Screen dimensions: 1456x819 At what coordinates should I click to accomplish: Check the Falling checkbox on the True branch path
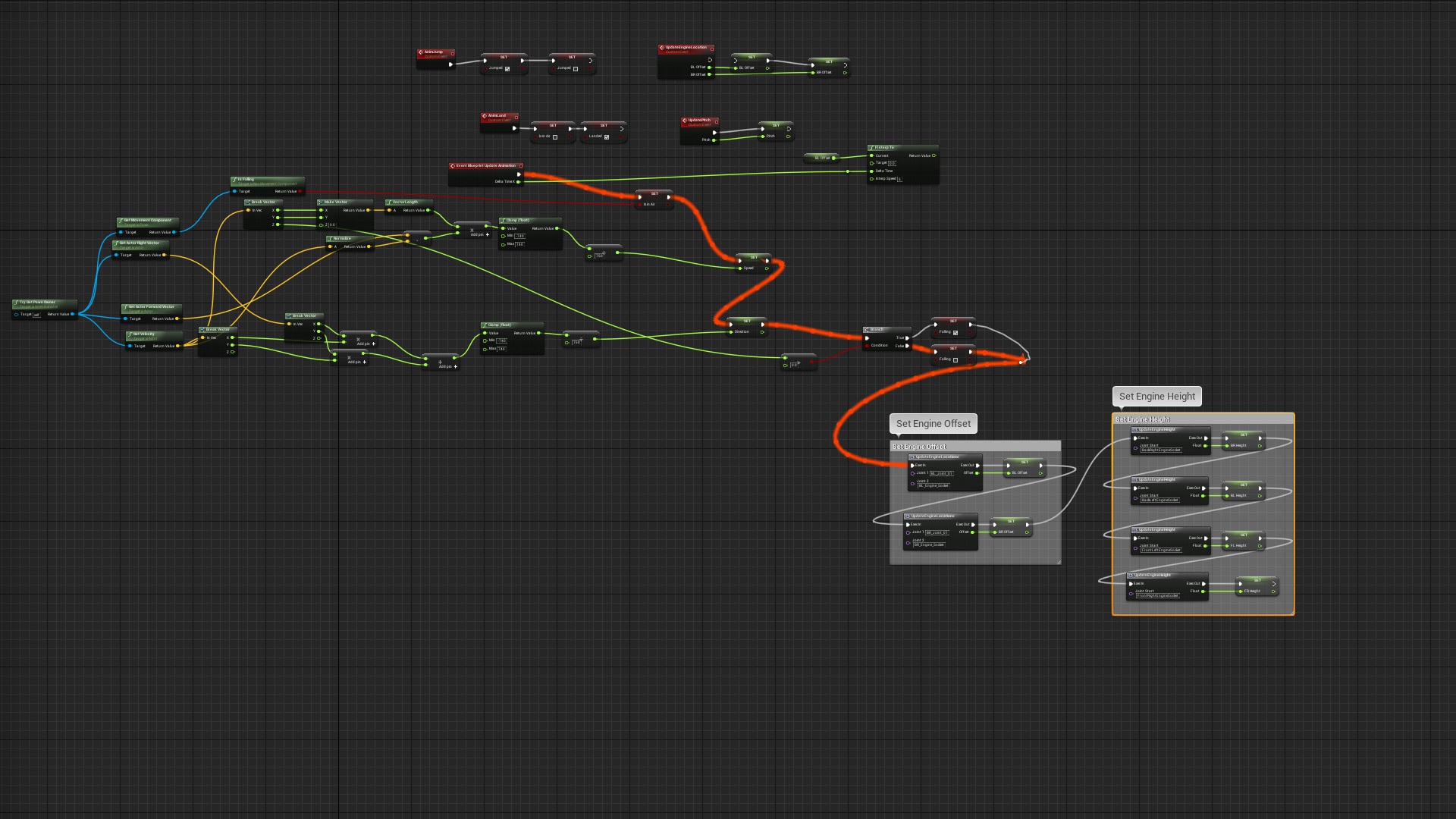(955, 332)
